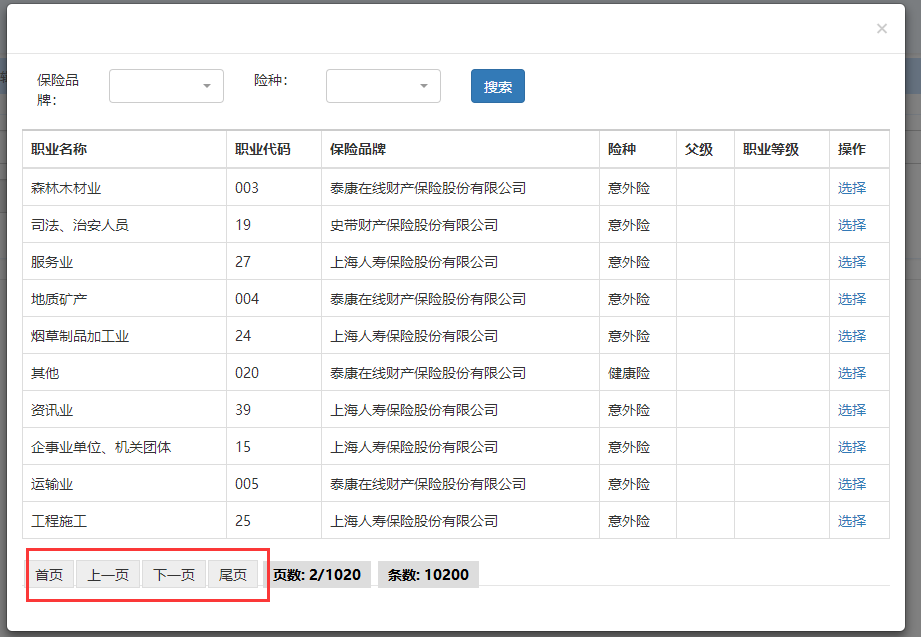
Task: Jump to the last page with 尾页
Action: click(233, 575)
